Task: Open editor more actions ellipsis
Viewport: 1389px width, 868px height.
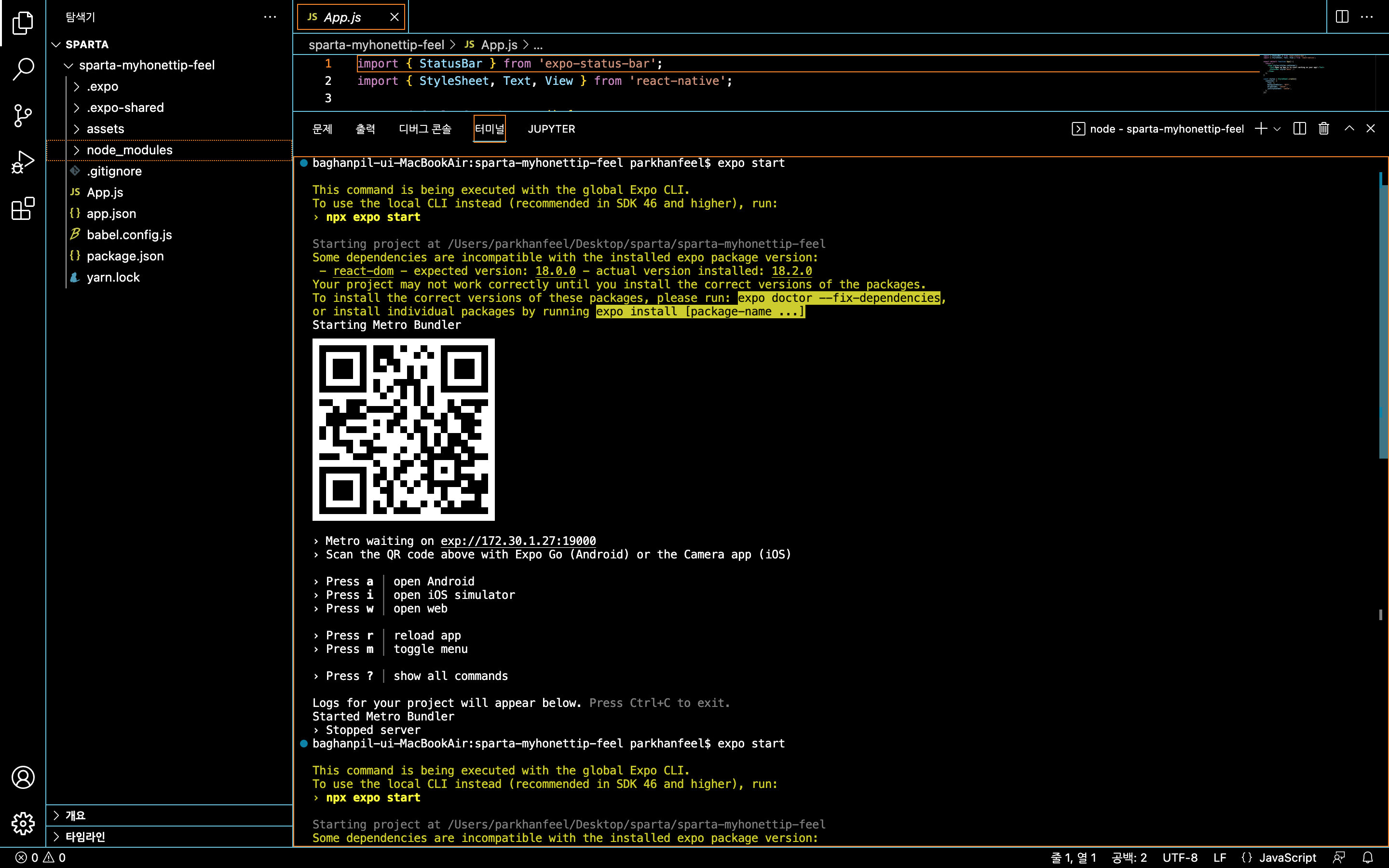Action: coord(1367,17)
